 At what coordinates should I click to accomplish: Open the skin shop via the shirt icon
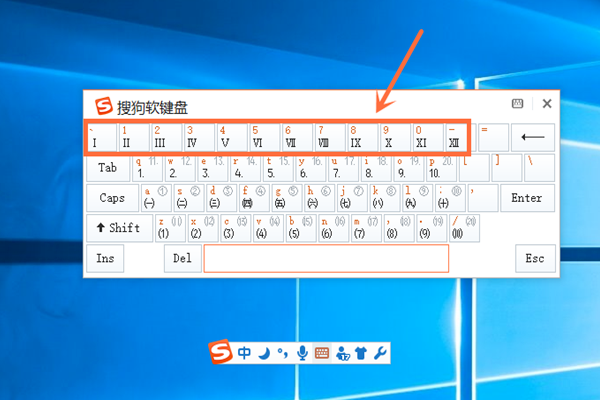point(361,353)
